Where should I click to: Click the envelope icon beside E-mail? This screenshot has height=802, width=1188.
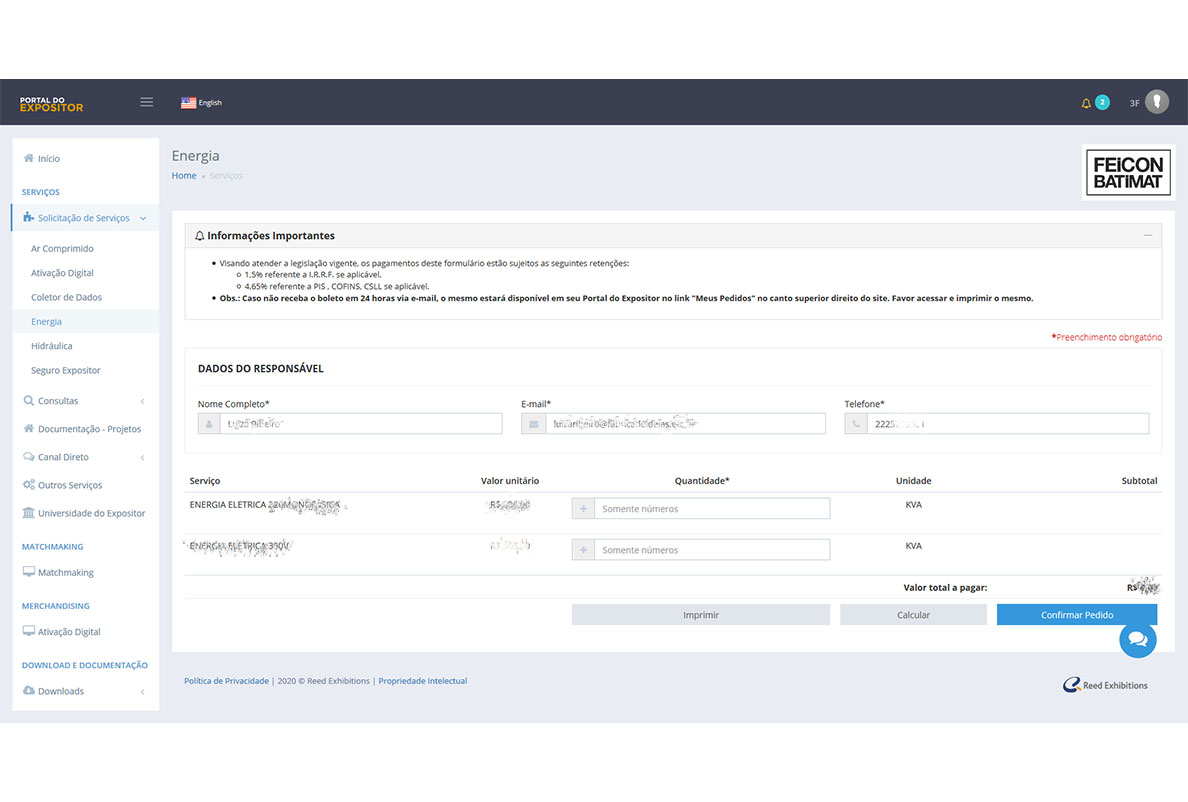533,423
